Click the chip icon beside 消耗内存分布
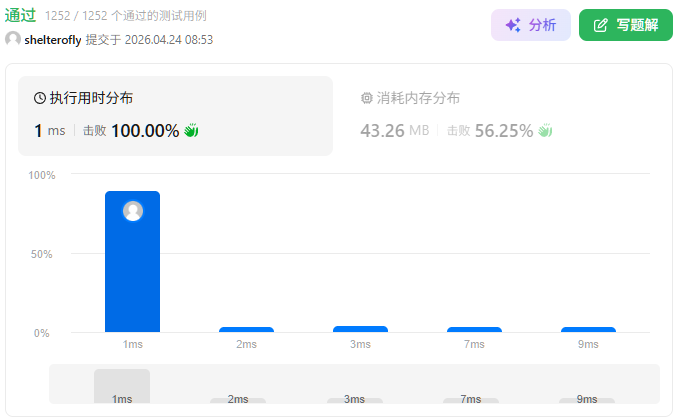 (x=366, y=98)
